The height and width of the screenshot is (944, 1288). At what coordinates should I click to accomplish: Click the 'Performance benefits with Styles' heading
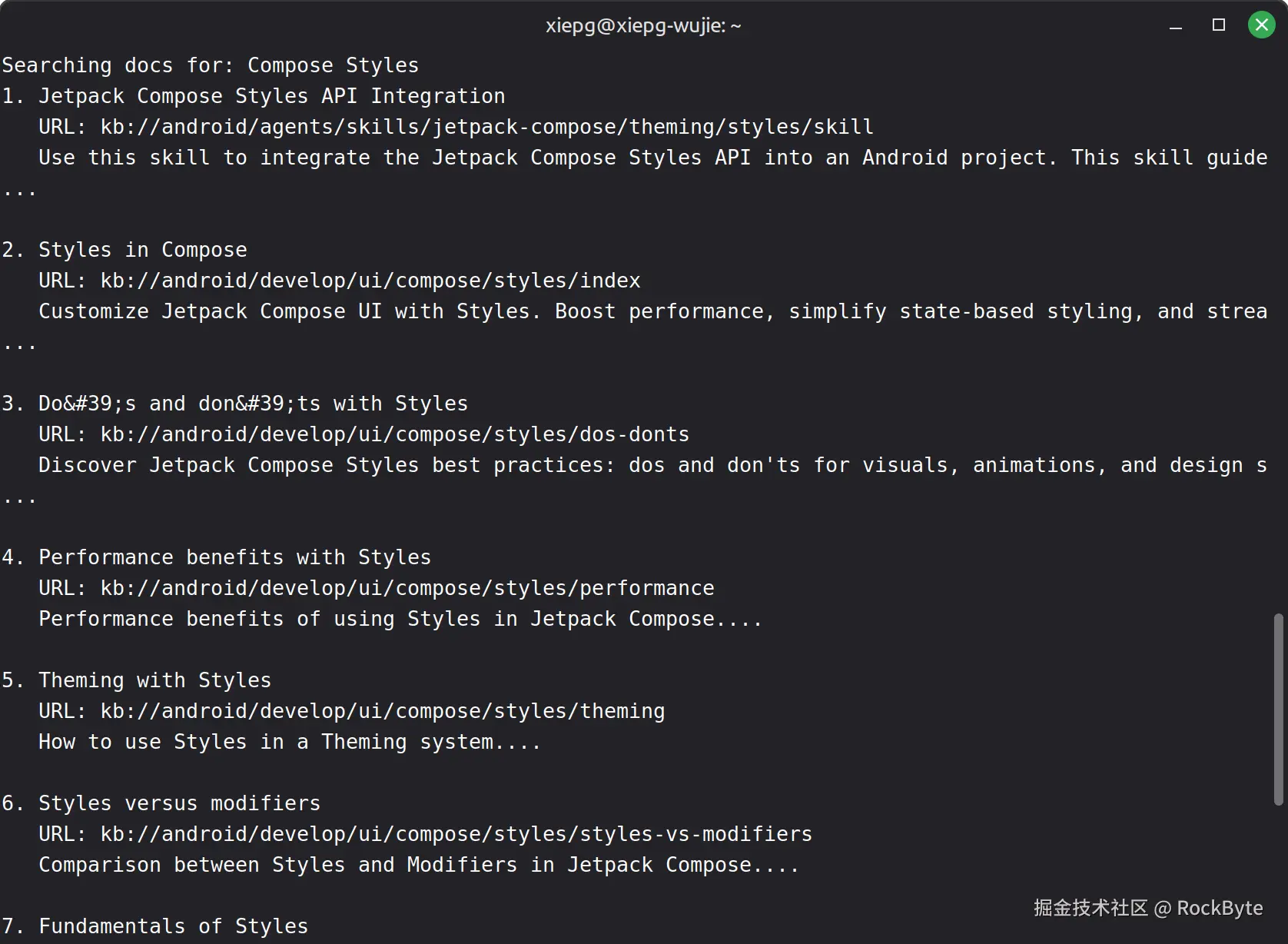point(235,557)
